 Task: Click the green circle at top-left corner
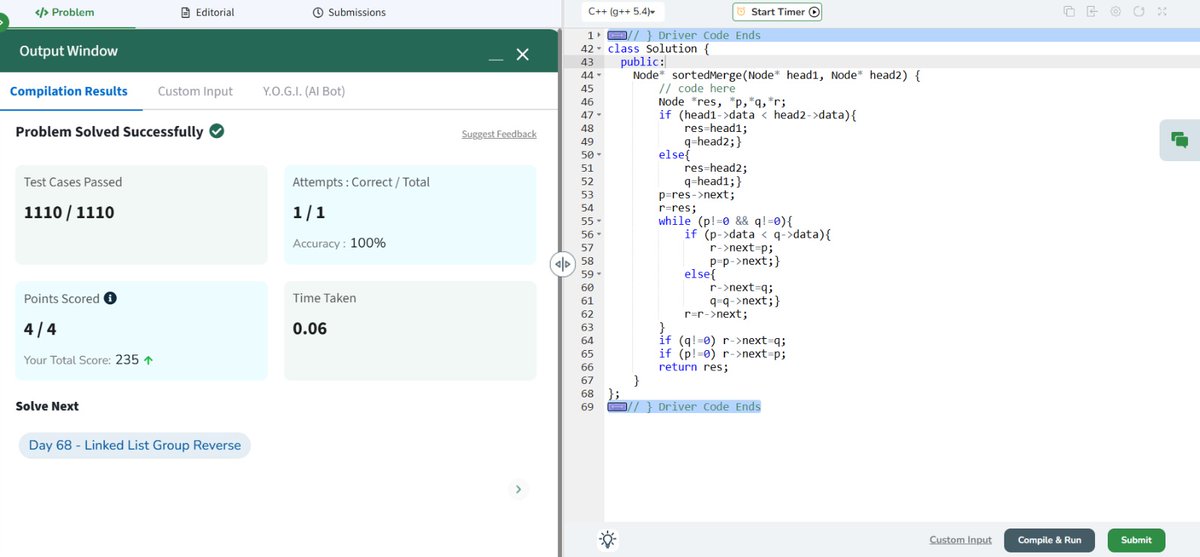(2, 22)
